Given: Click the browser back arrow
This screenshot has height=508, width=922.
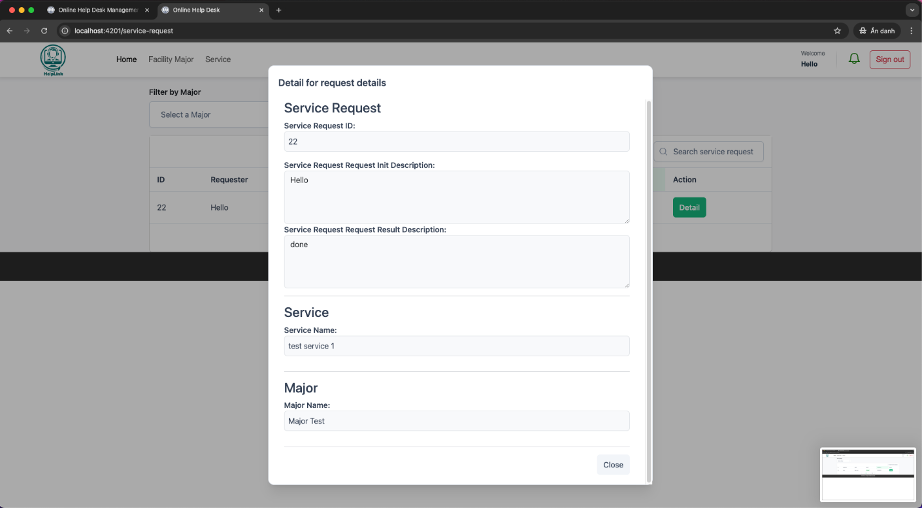Looking at the screenshot, I should [x=9, y=31].
